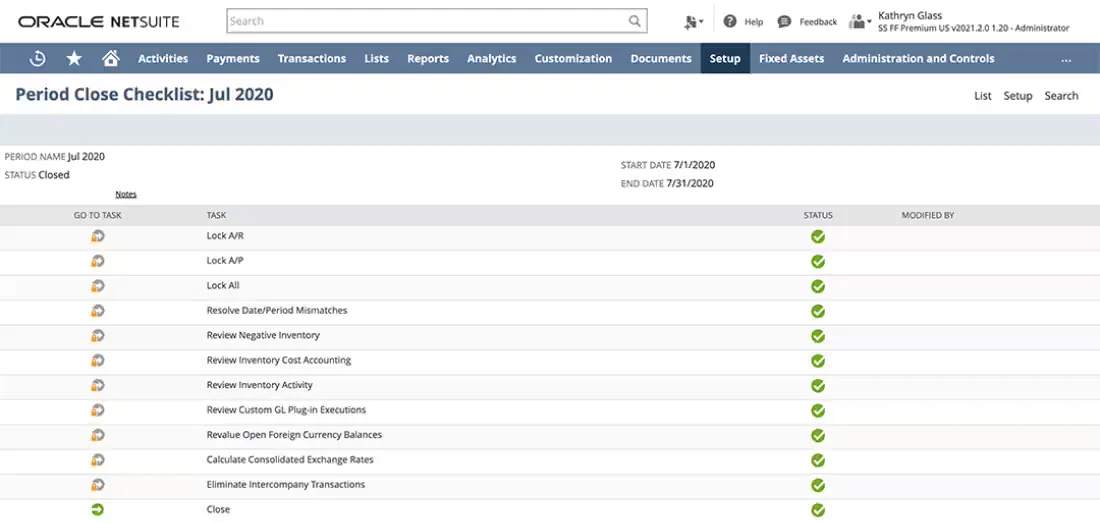Image resolution: width=1100 pixels, height=523 pixels.
Task: Go to the Review Negative Inventory task icon
Action: (98, 336)
